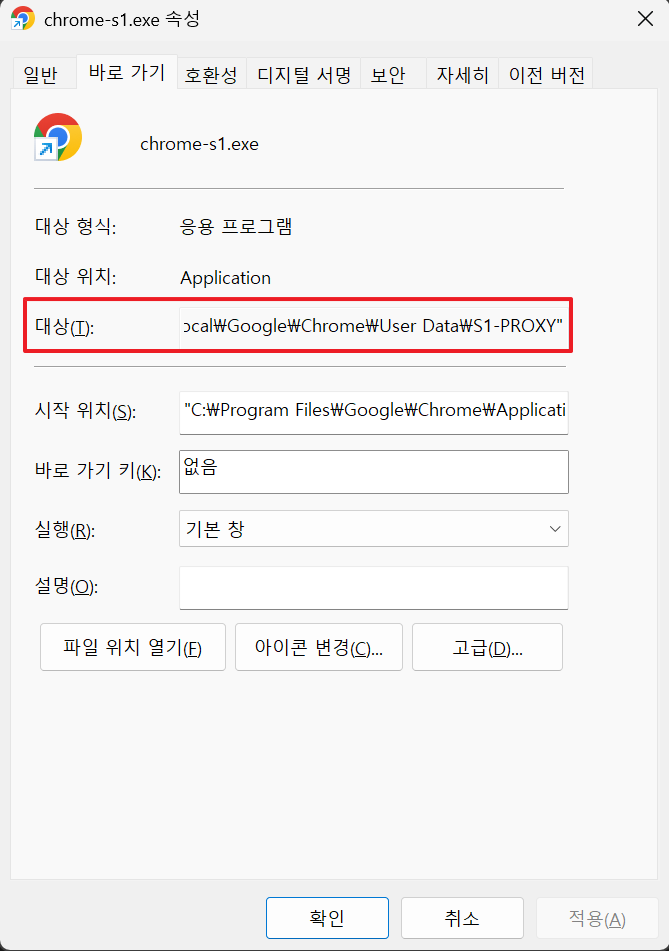
Task: Switch to the 보안 tab
Action: (x=388, y=75)
